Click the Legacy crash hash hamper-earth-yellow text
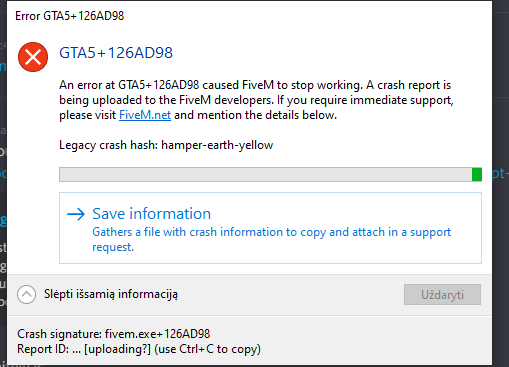This screenshot has width=509, height=367. (166, 145)
